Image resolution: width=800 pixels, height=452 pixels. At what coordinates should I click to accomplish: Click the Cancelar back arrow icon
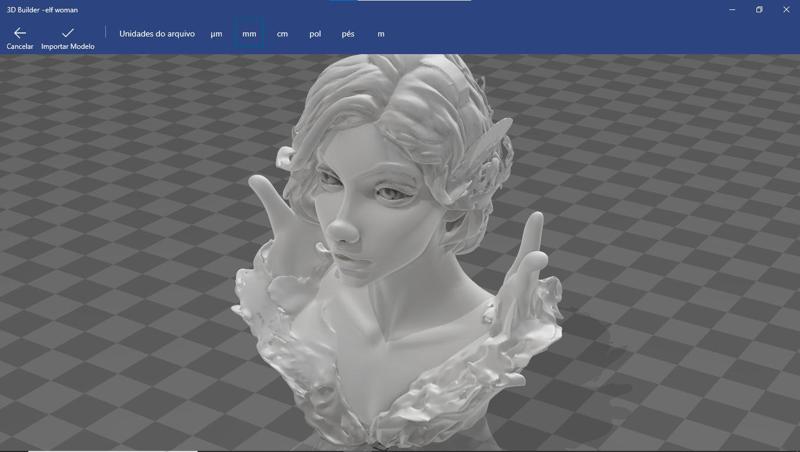click(20, 33)
